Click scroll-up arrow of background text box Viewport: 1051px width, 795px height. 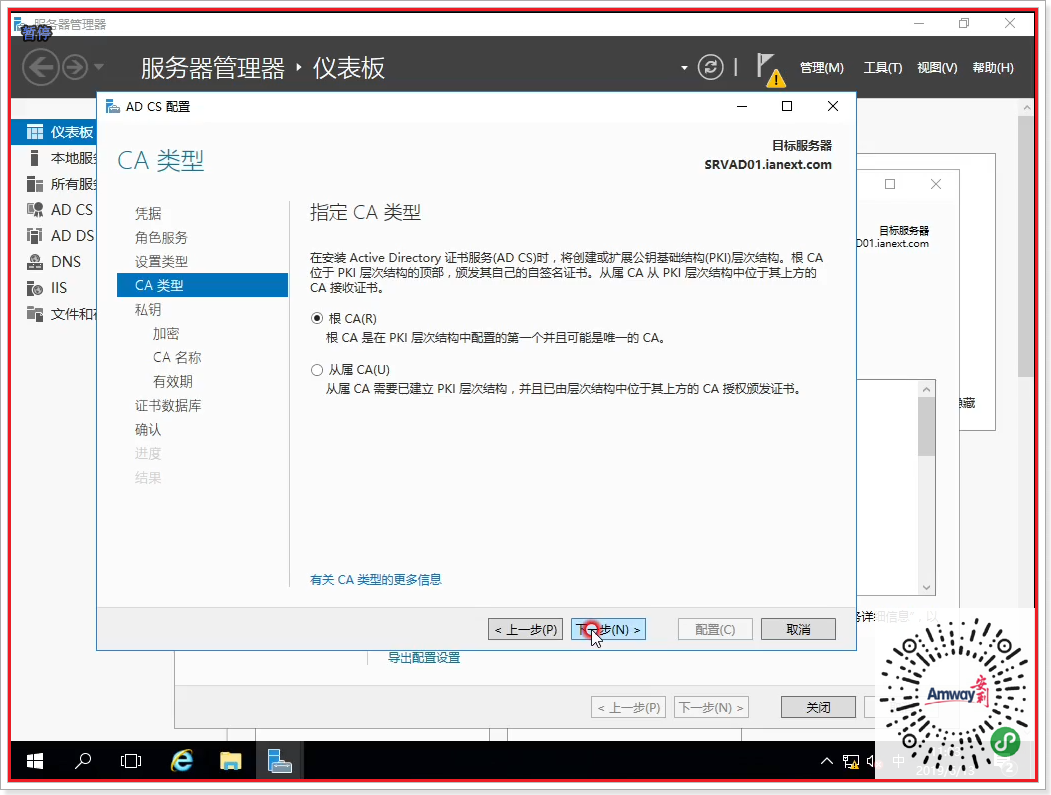[x=926, y=389]
